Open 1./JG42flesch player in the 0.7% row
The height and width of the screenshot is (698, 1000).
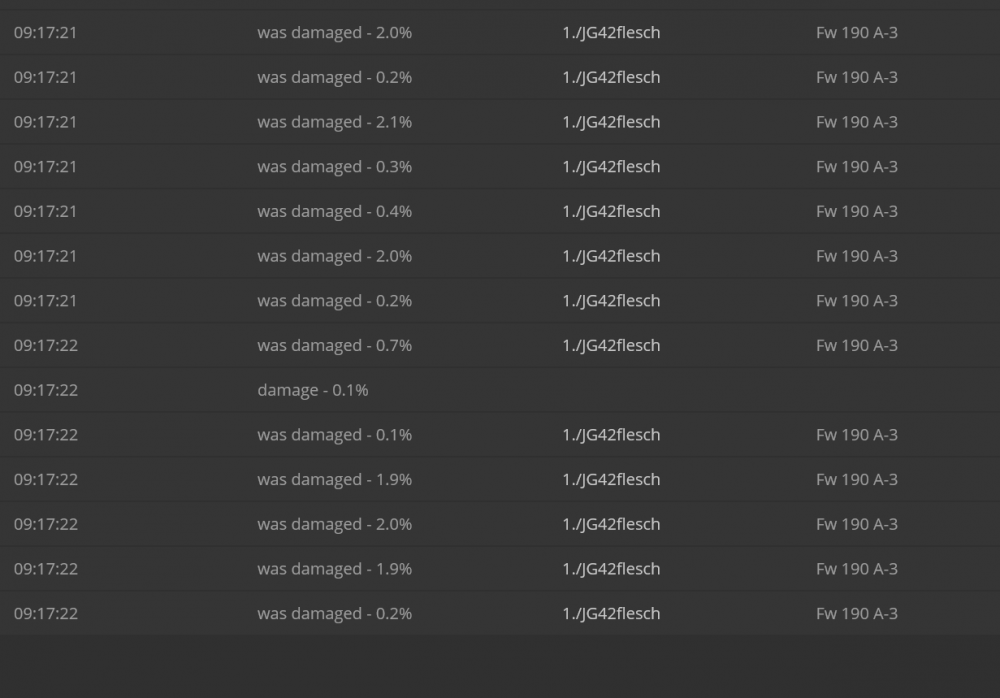tap(611, 345)
